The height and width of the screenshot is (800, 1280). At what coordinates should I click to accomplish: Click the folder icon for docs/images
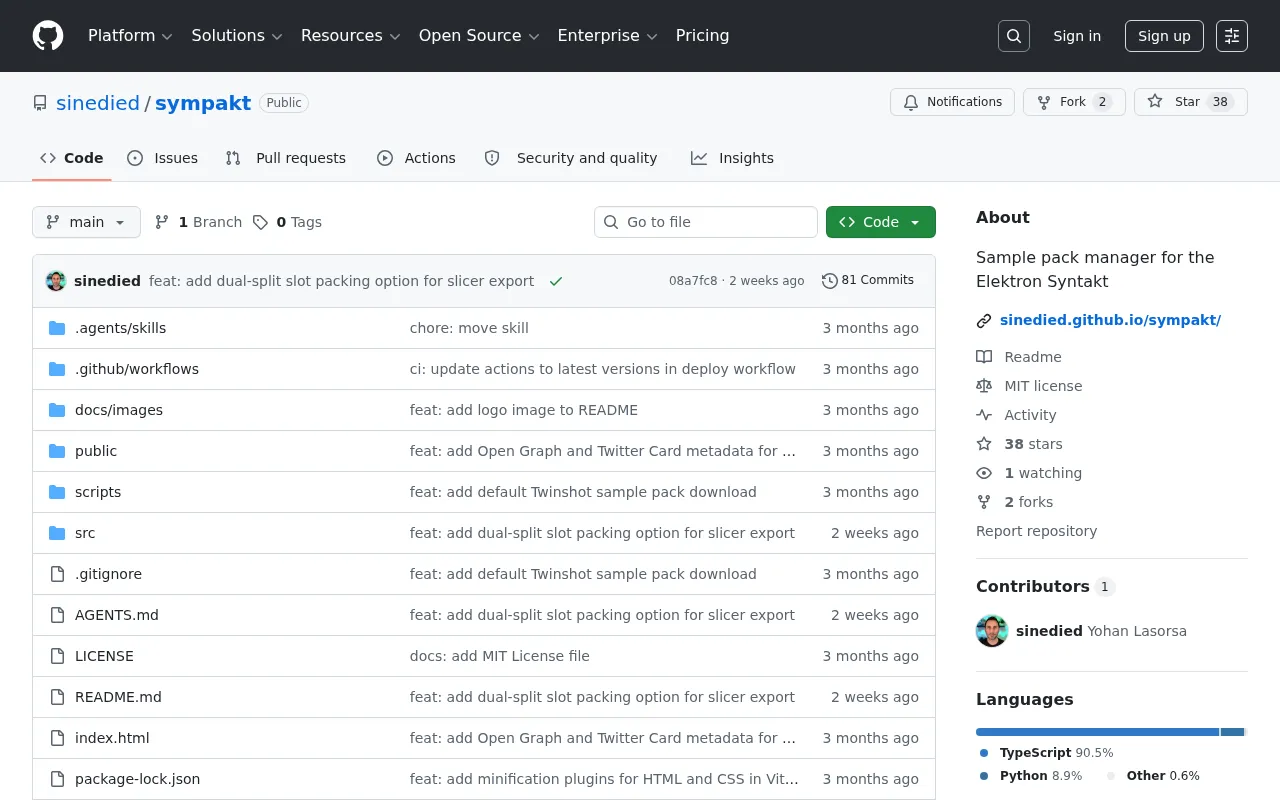click(x=57, y=410)
